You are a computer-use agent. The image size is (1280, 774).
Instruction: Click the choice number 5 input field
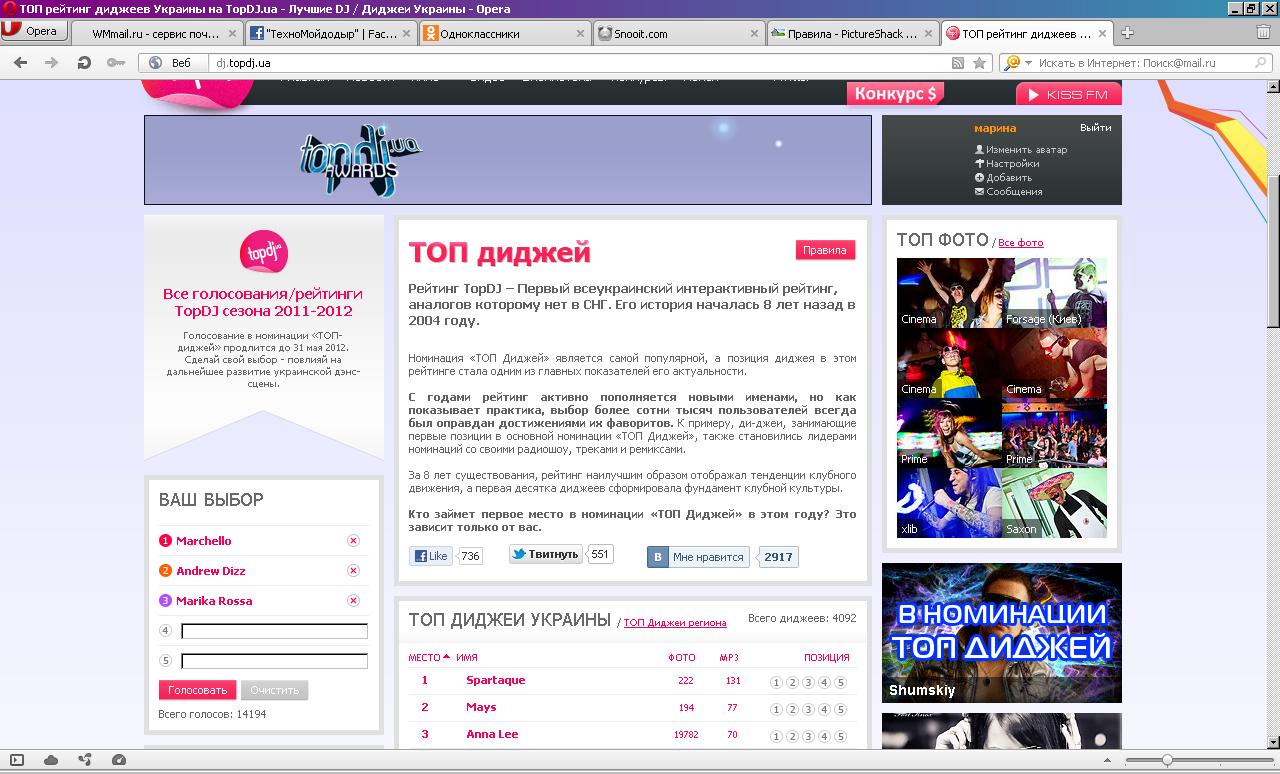tap(274, 661)
